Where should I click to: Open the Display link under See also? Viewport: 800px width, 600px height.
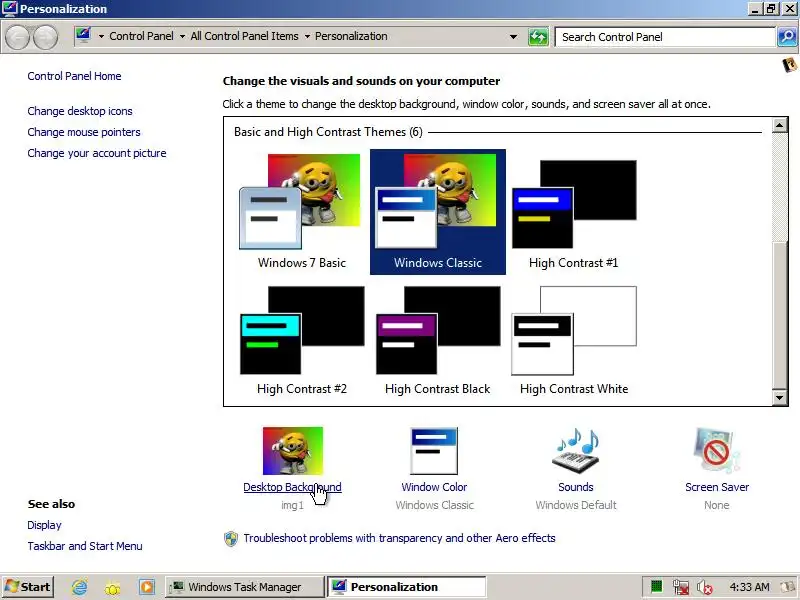point(44,525)
